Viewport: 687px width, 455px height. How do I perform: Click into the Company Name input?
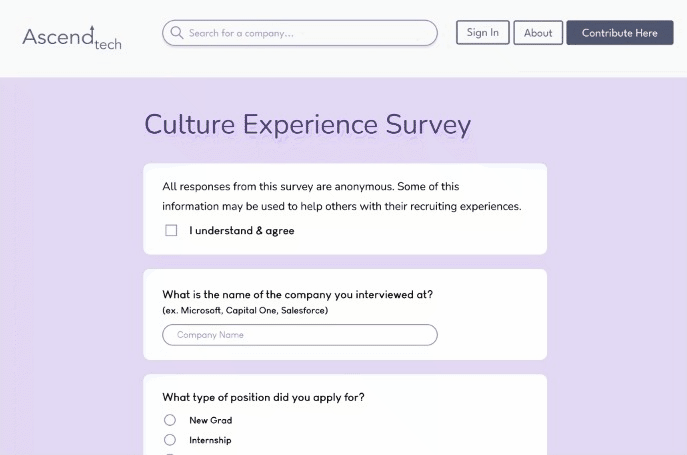300,335
